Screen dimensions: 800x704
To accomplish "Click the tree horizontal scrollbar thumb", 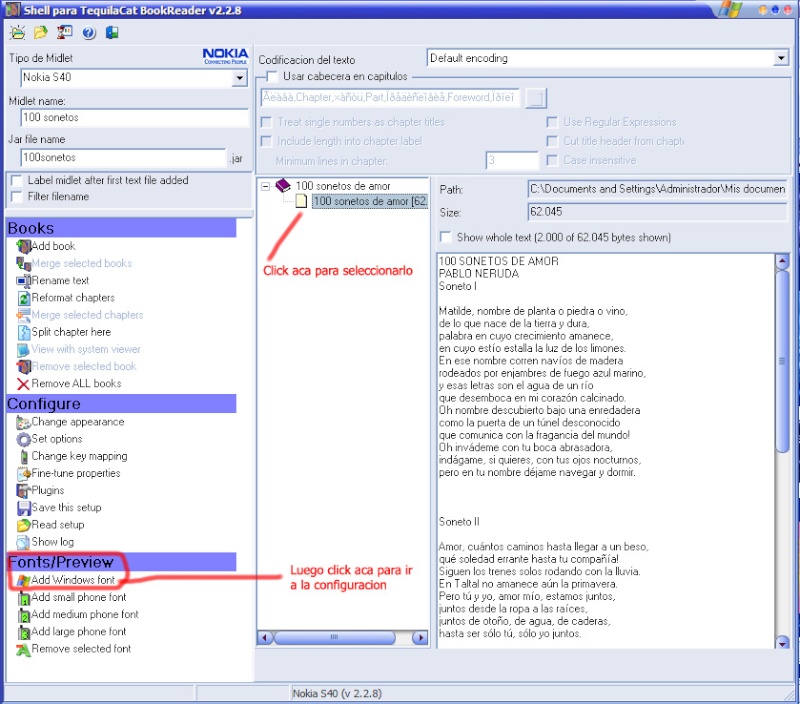I will click(334, 638).
